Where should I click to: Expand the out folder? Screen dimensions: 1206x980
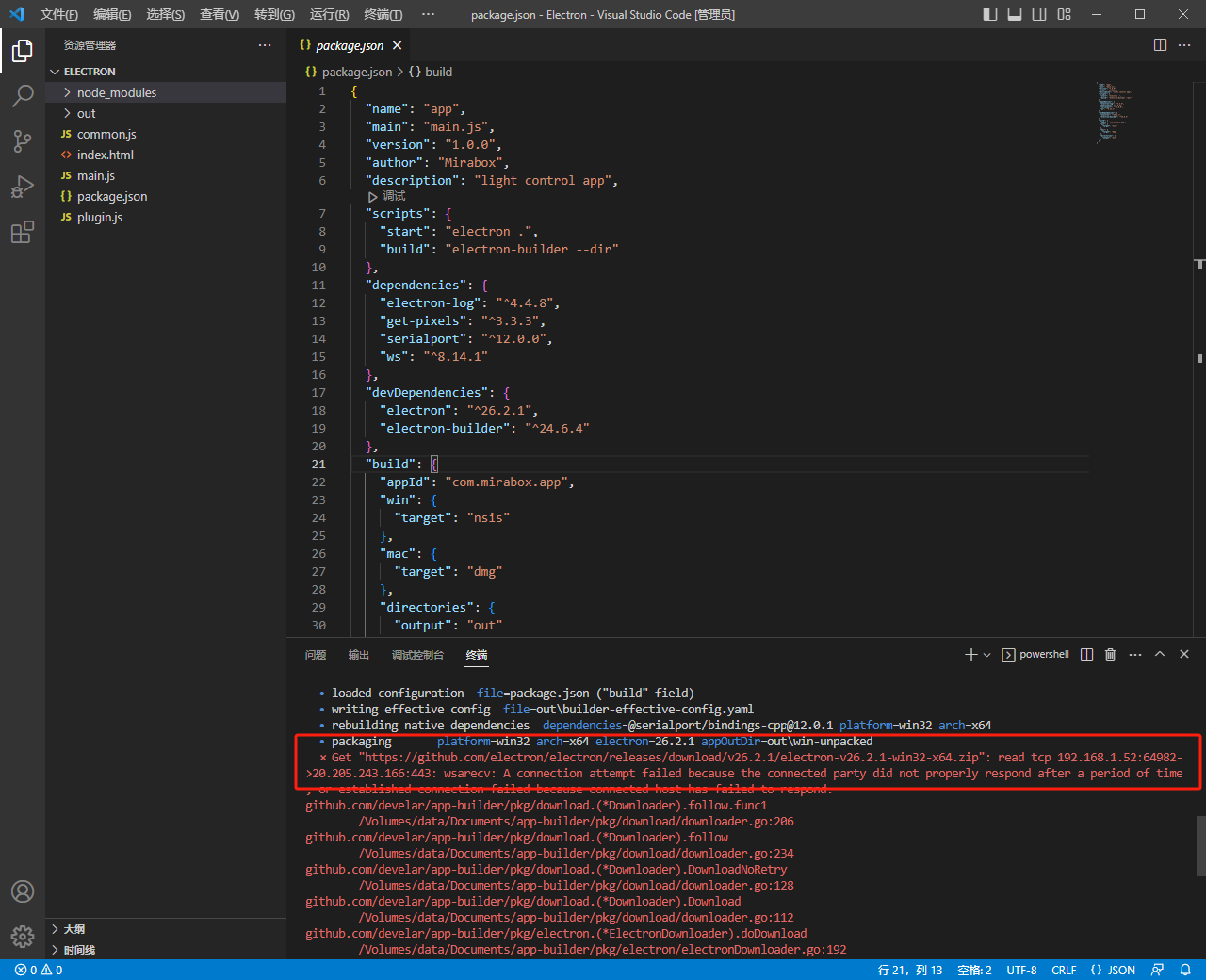86,113
